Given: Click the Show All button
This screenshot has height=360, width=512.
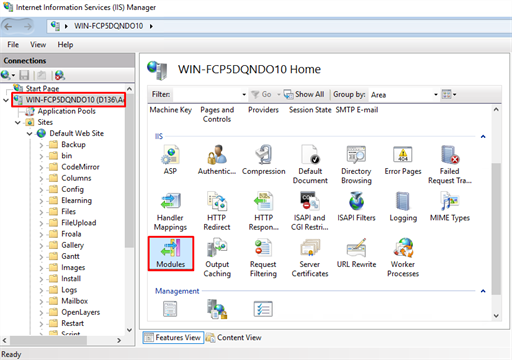Looking at the screenshot, I should (304, 94).
